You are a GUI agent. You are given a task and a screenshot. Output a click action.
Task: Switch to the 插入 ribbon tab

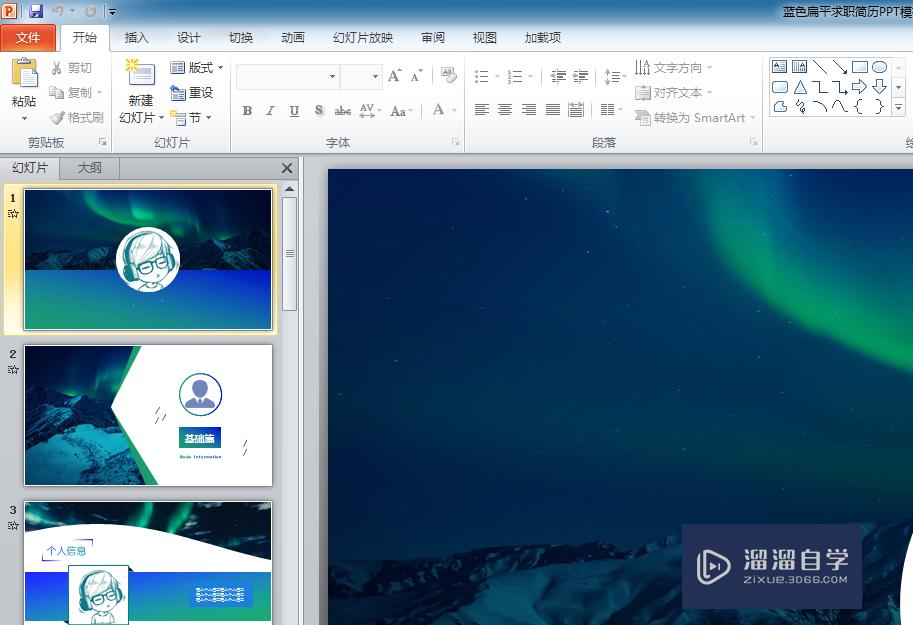point(136,38)
